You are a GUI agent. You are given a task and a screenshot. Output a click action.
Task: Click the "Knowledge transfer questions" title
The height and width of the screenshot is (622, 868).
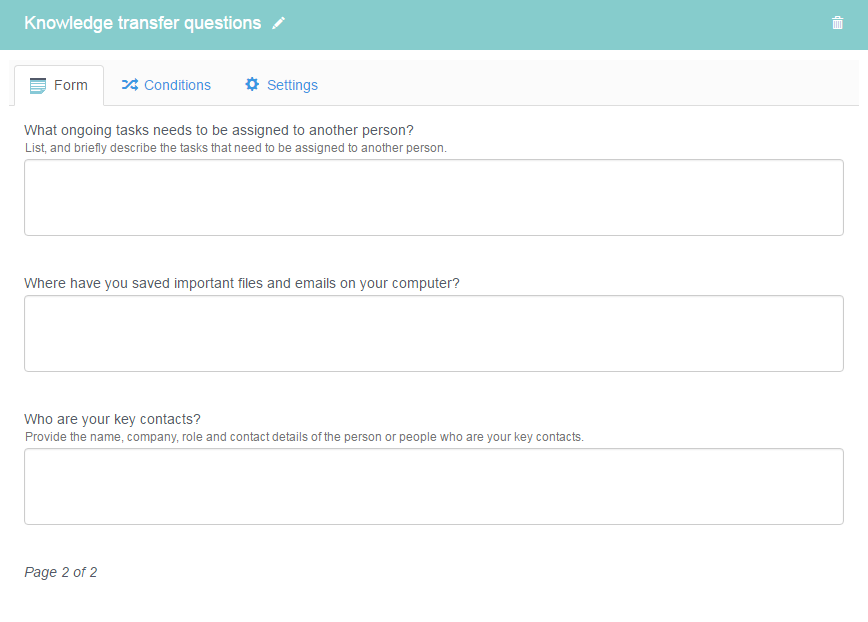143,23
